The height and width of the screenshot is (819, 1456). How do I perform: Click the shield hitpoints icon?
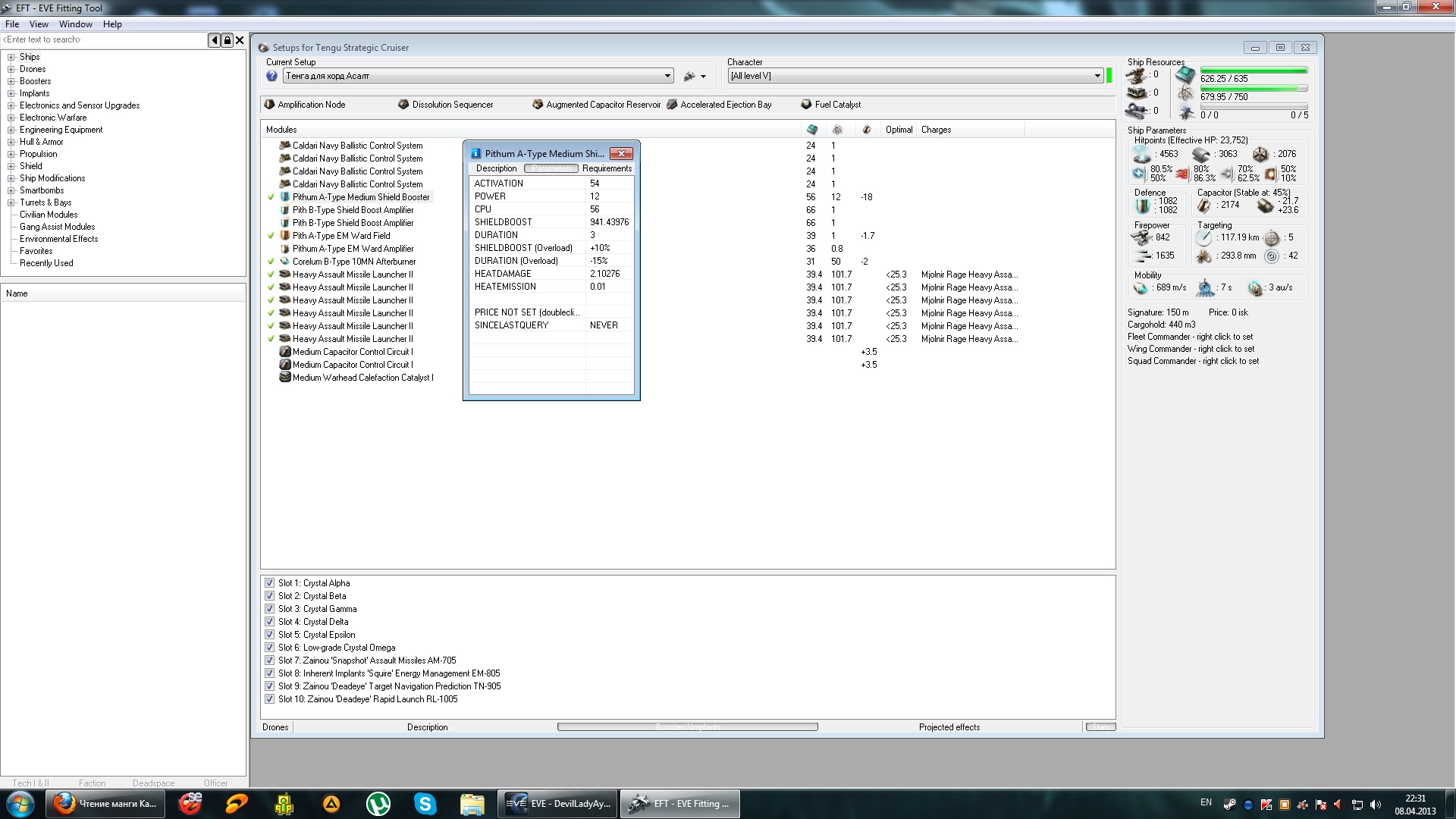pos(1141,155)
